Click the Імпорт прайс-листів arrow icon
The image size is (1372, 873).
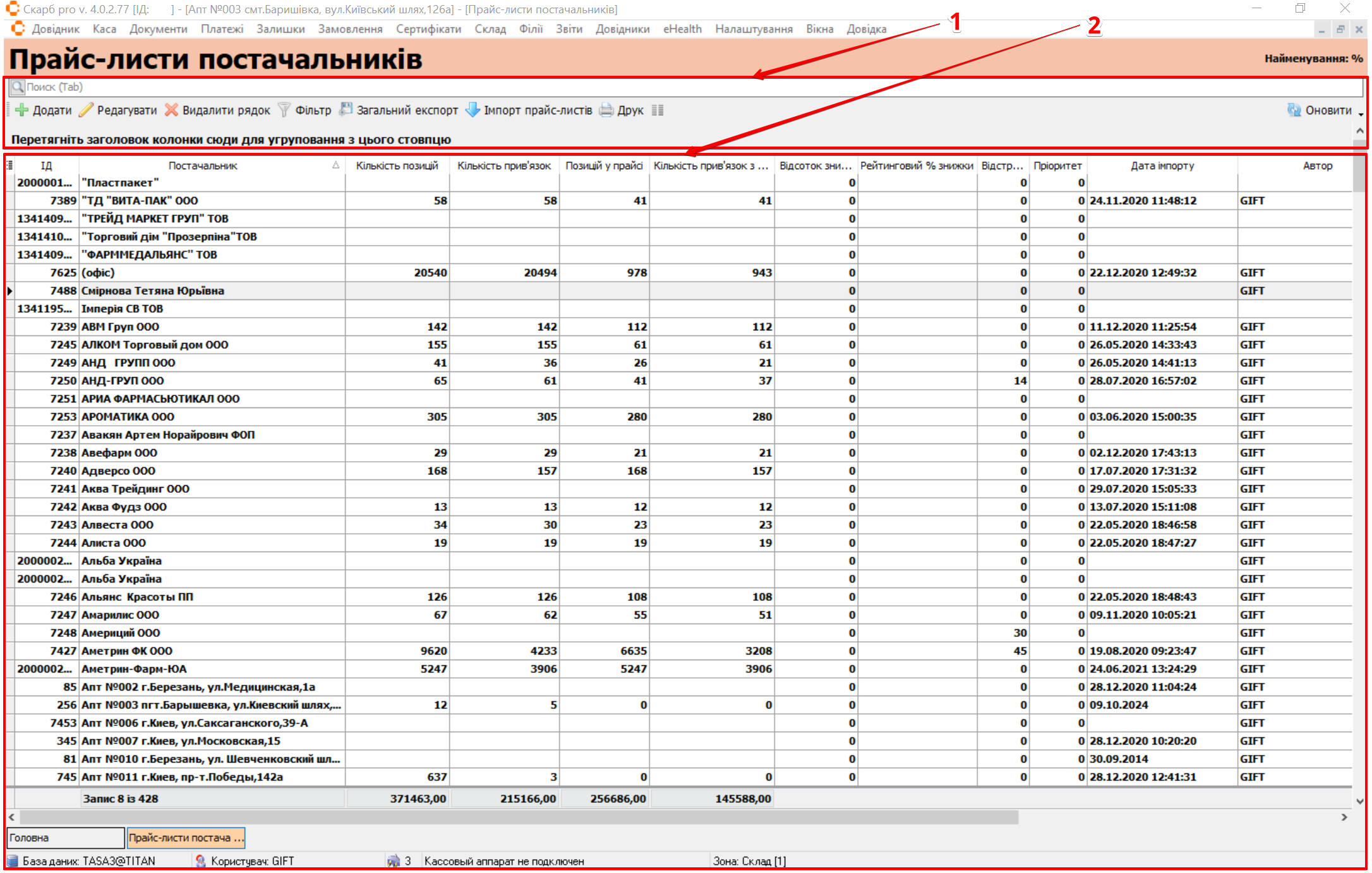472,110
